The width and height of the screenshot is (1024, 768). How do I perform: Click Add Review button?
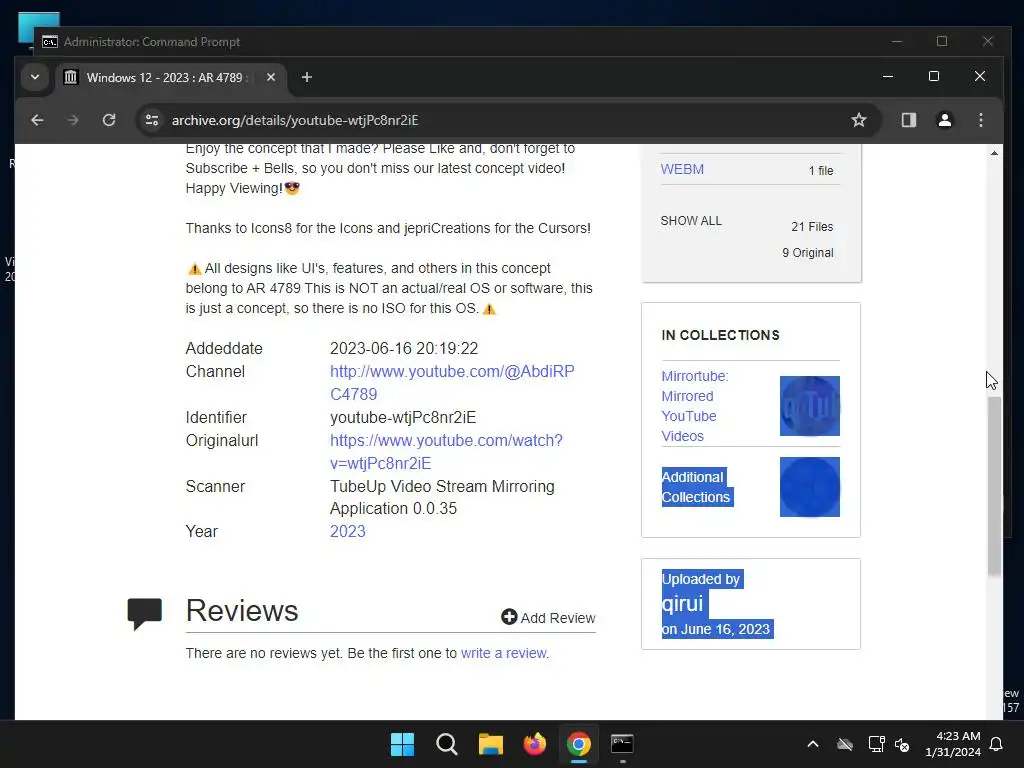tap(548, 617)
